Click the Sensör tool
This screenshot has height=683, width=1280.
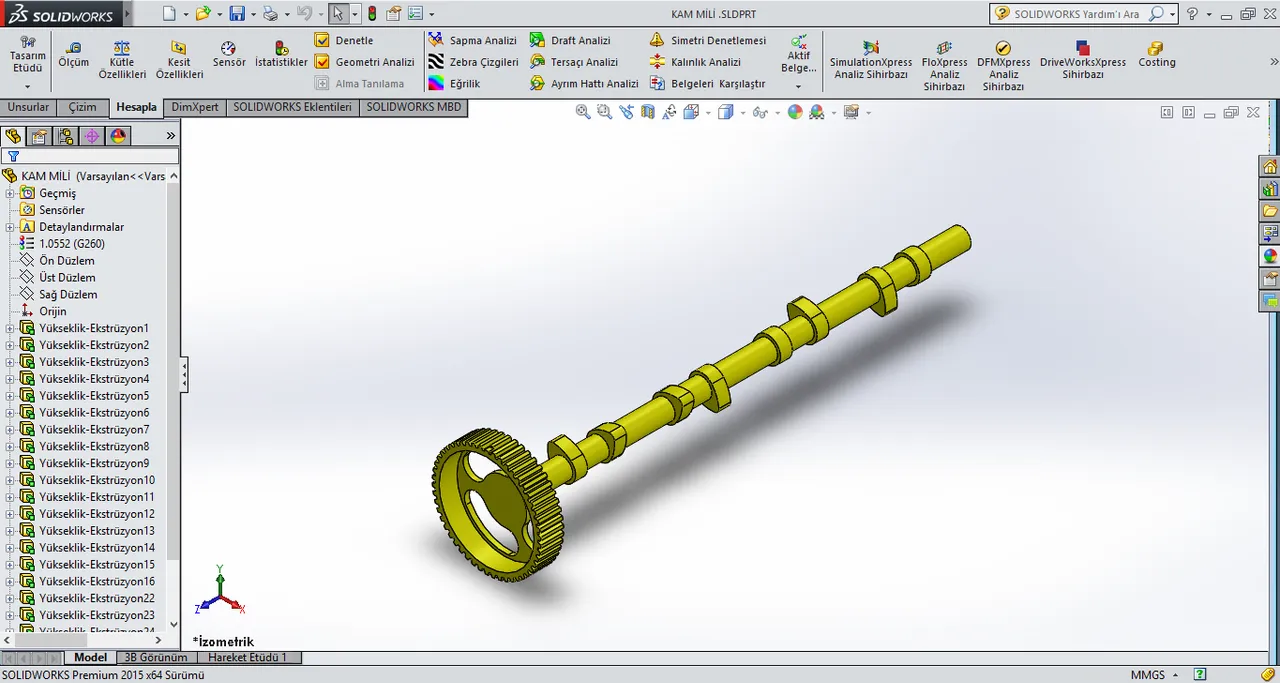pyautogui.click(x=228, y=55)
